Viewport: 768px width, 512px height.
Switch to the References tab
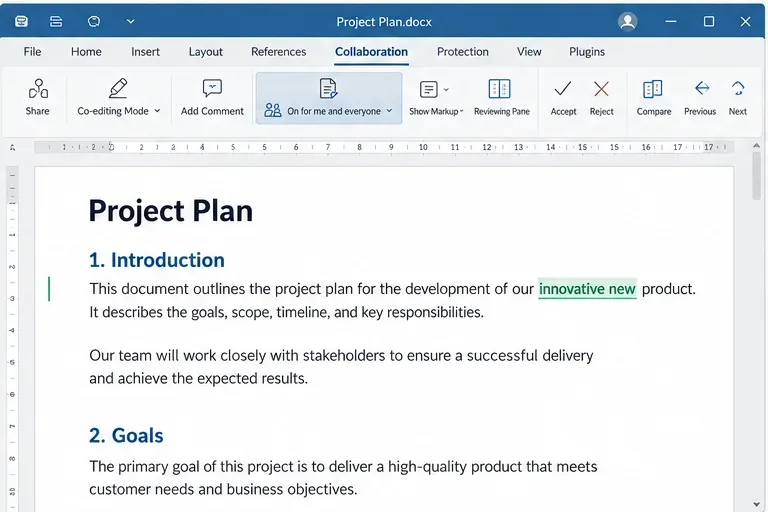(x=279, y=51)
